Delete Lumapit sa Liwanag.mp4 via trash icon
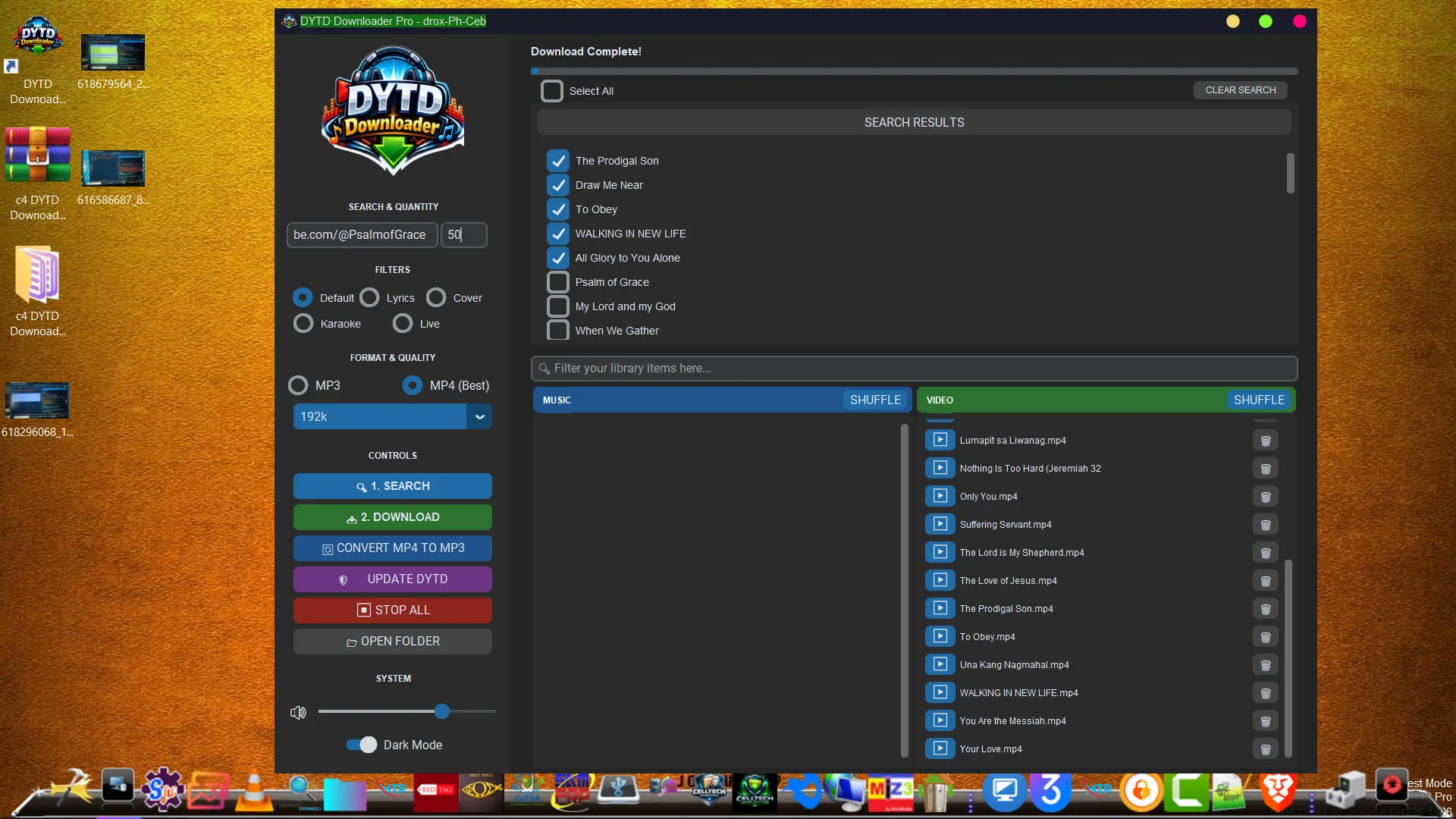 [x=1265, y=441]
